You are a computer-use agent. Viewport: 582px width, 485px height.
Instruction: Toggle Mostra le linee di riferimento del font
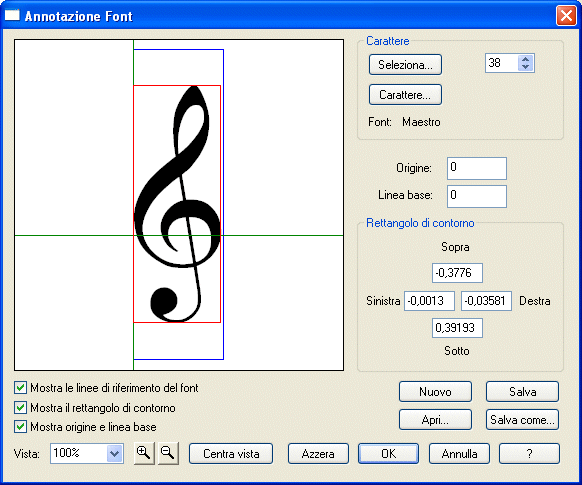tap(20, 388)
